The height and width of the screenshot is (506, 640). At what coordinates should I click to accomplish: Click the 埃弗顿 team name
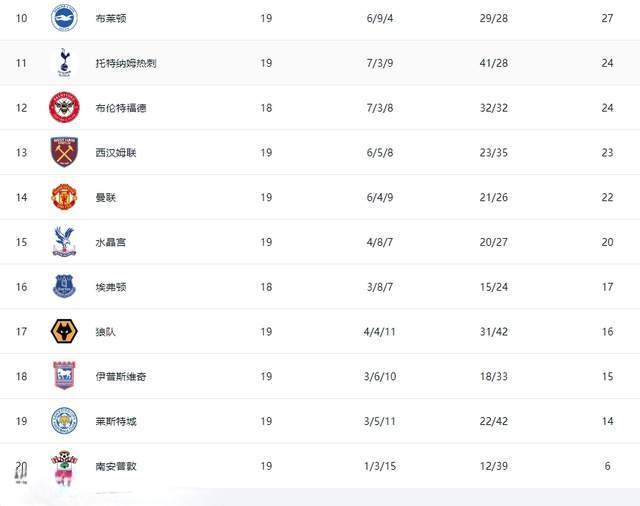111,287
